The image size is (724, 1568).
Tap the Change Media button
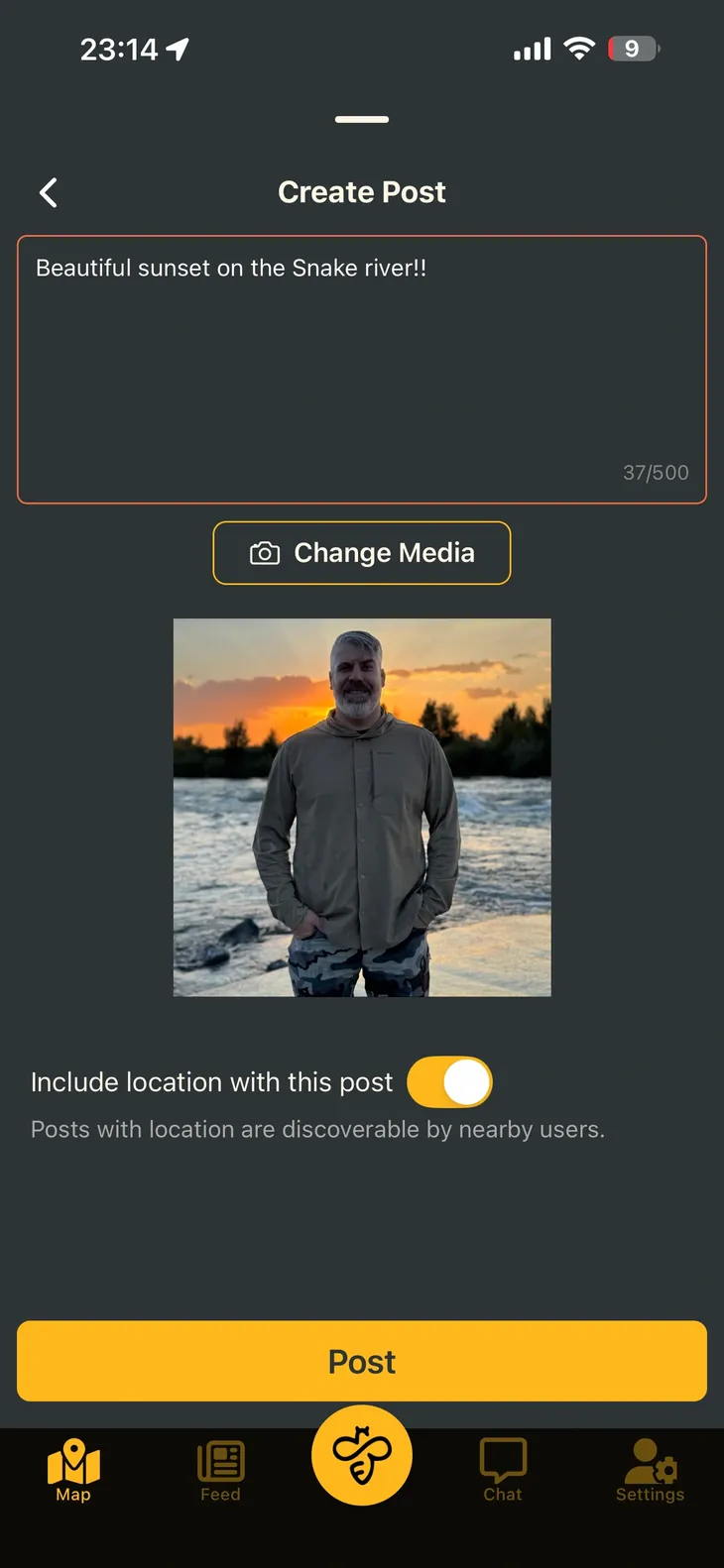362,553
